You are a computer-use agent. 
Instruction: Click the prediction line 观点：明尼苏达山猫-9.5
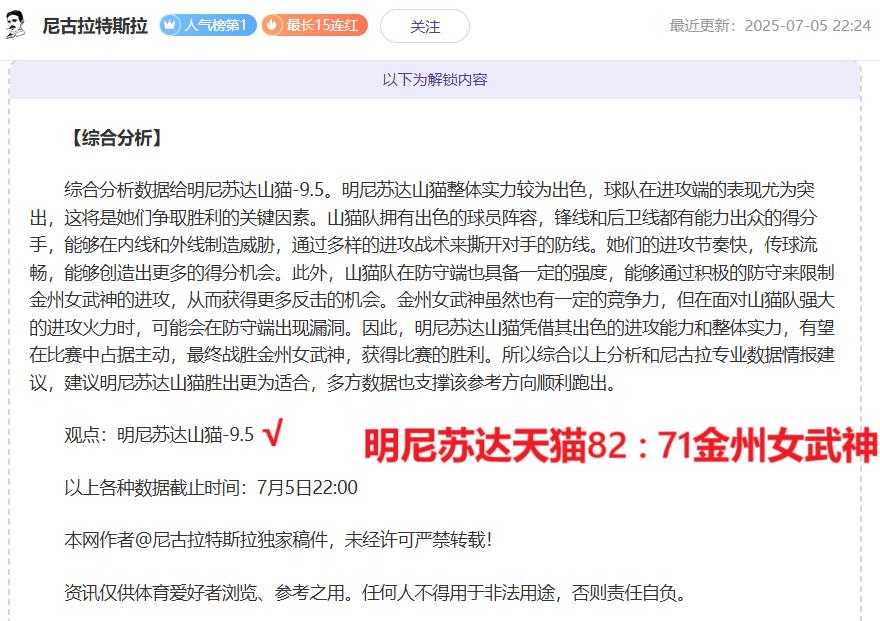(159, 435)
